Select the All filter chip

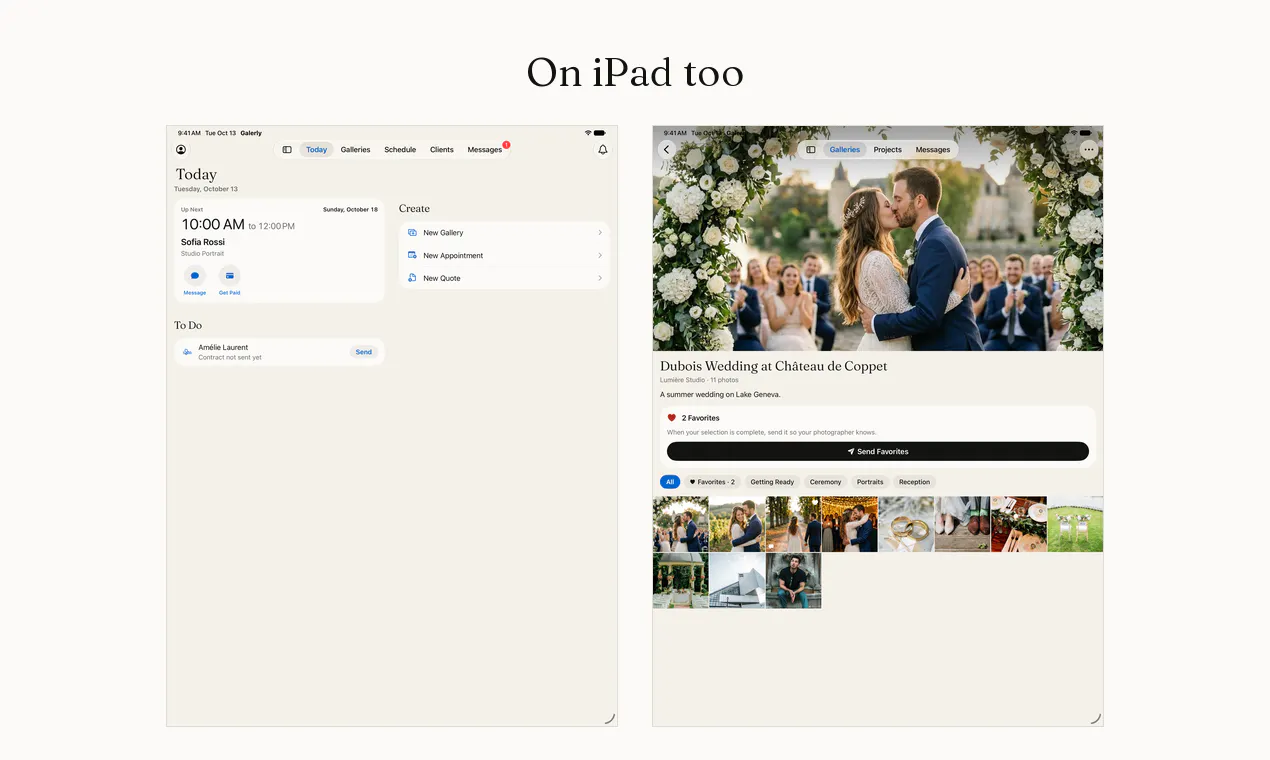[670, 482]
